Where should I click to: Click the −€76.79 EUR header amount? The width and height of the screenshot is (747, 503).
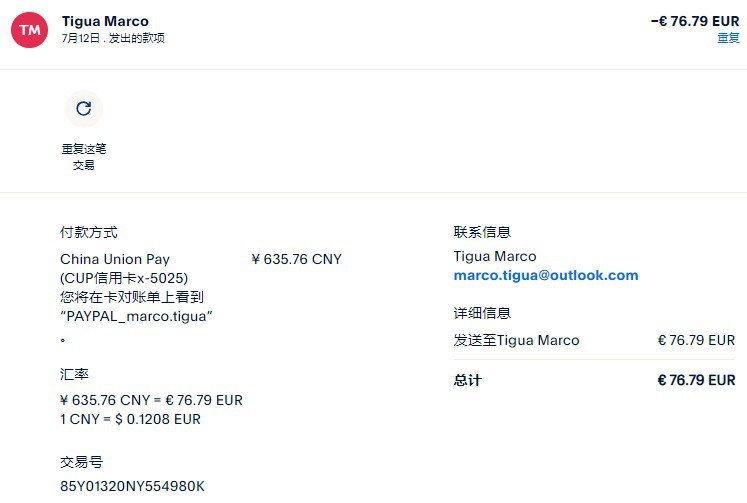pos(694,21)
